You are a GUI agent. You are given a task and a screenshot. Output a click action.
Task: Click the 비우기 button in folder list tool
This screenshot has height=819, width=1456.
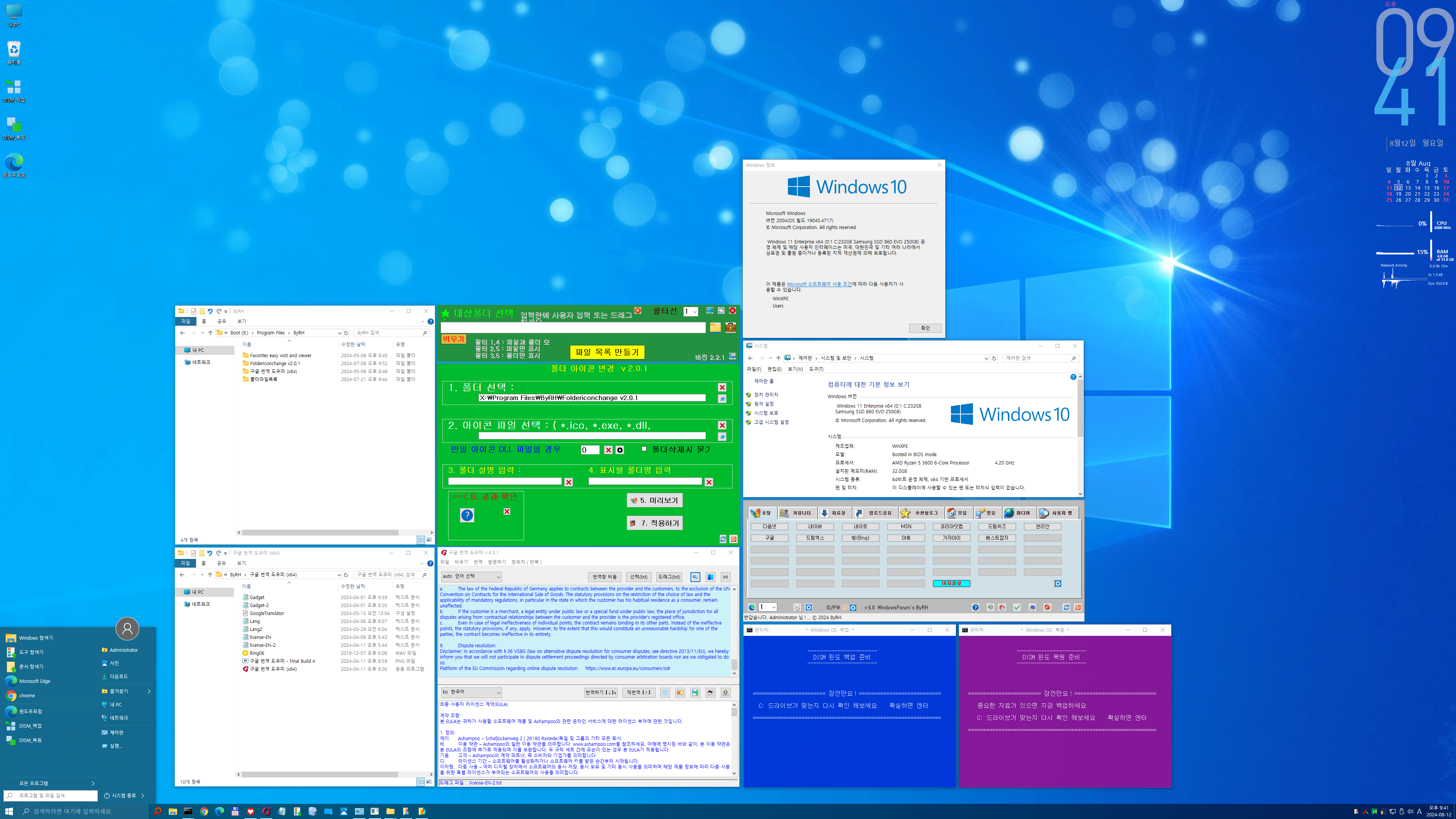click(453, 339)
